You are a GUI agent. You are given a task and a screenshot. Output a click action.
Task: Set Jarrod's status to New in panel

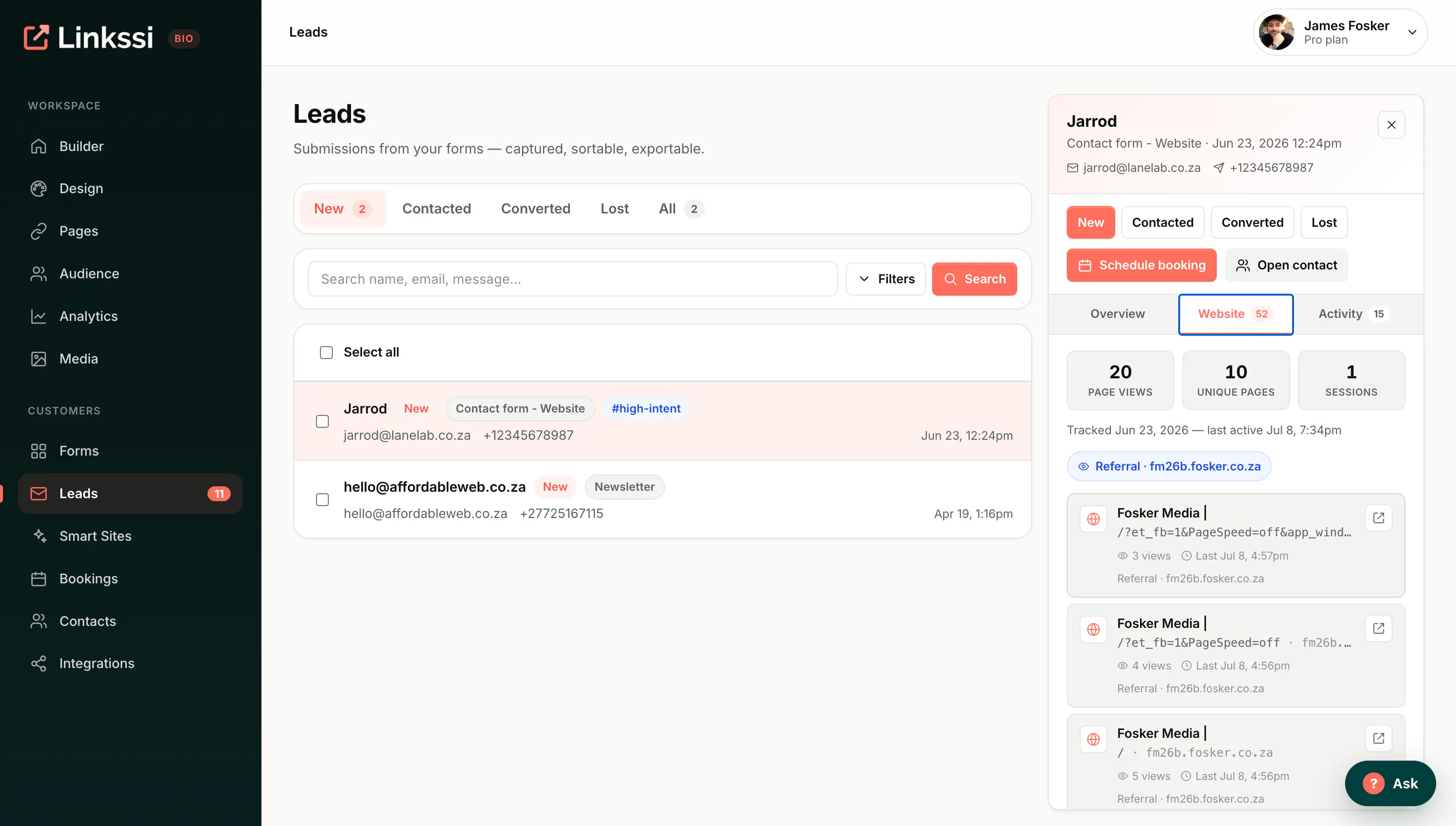coord(1090,222)
